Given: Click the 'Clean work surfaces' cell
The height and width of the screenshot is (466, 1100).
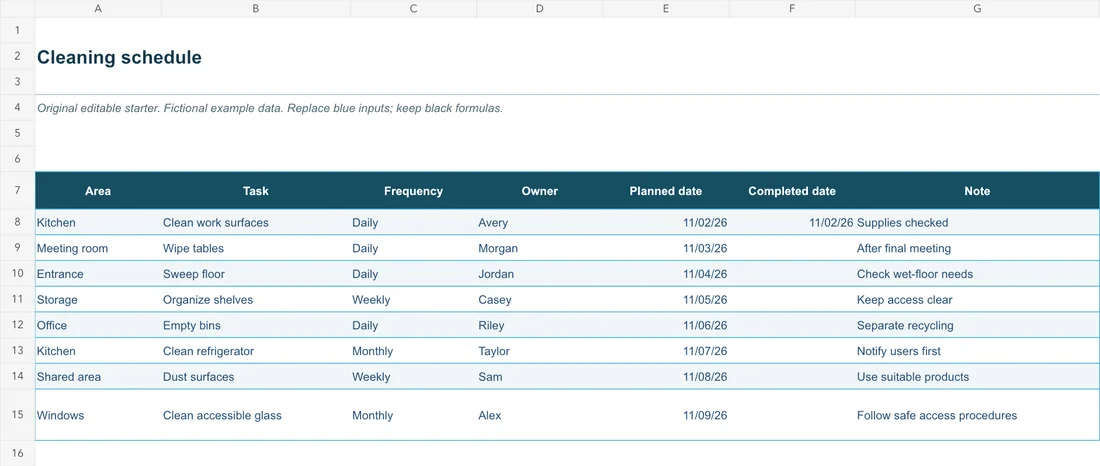Looking at the screenshot, I should point(255,222).
